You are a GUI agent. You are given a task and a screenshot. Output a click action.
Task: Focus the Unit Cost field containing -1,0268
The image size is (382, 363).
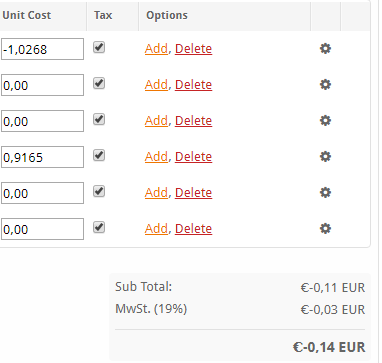42,49
